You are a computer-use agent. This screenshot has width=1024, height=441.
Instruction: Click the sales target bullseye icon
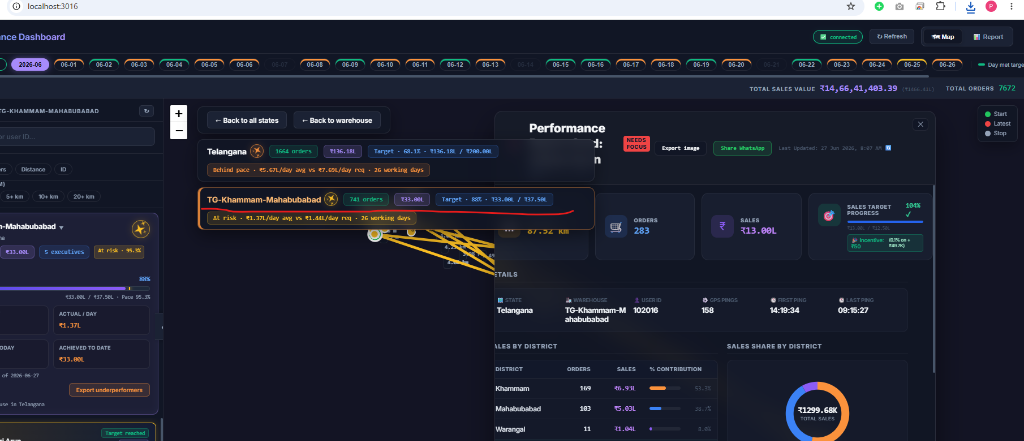[x=829, y=216]
